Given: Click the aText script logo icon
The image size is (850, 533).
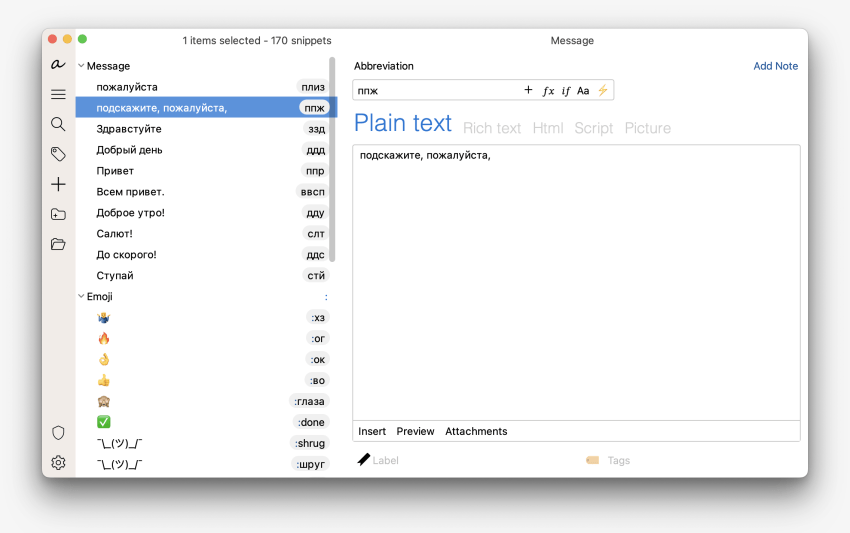Looking at the screenshot, I should (x=58, y=64).
